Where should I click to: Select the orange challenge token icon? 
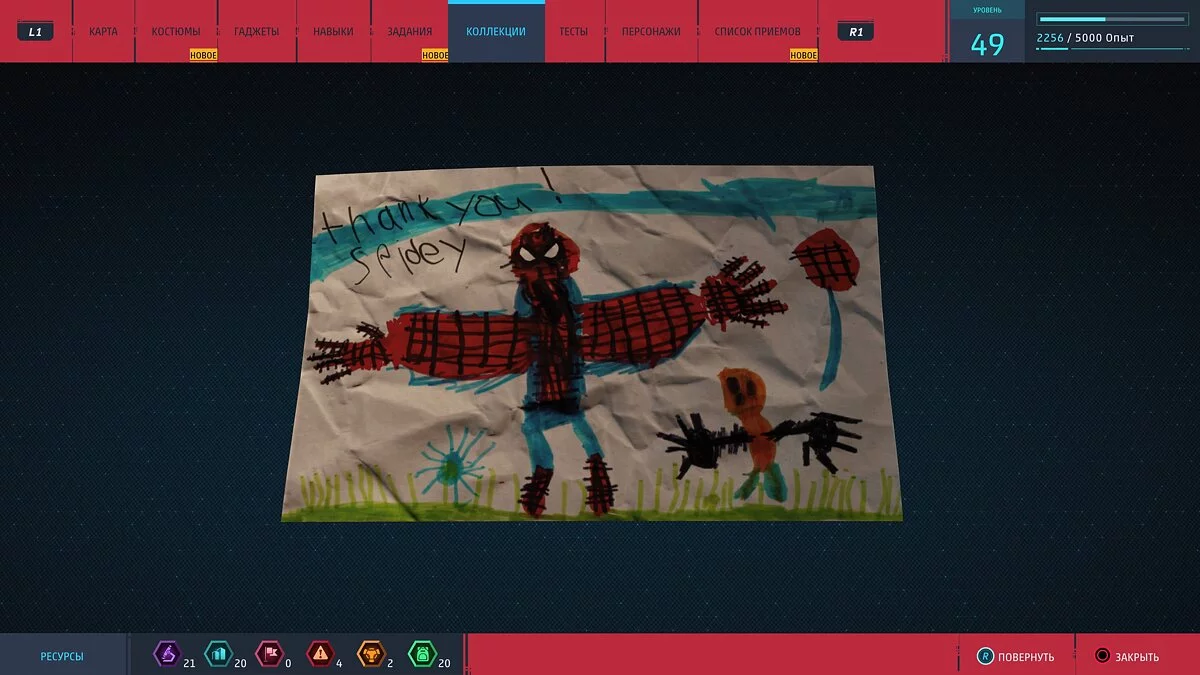371,654
